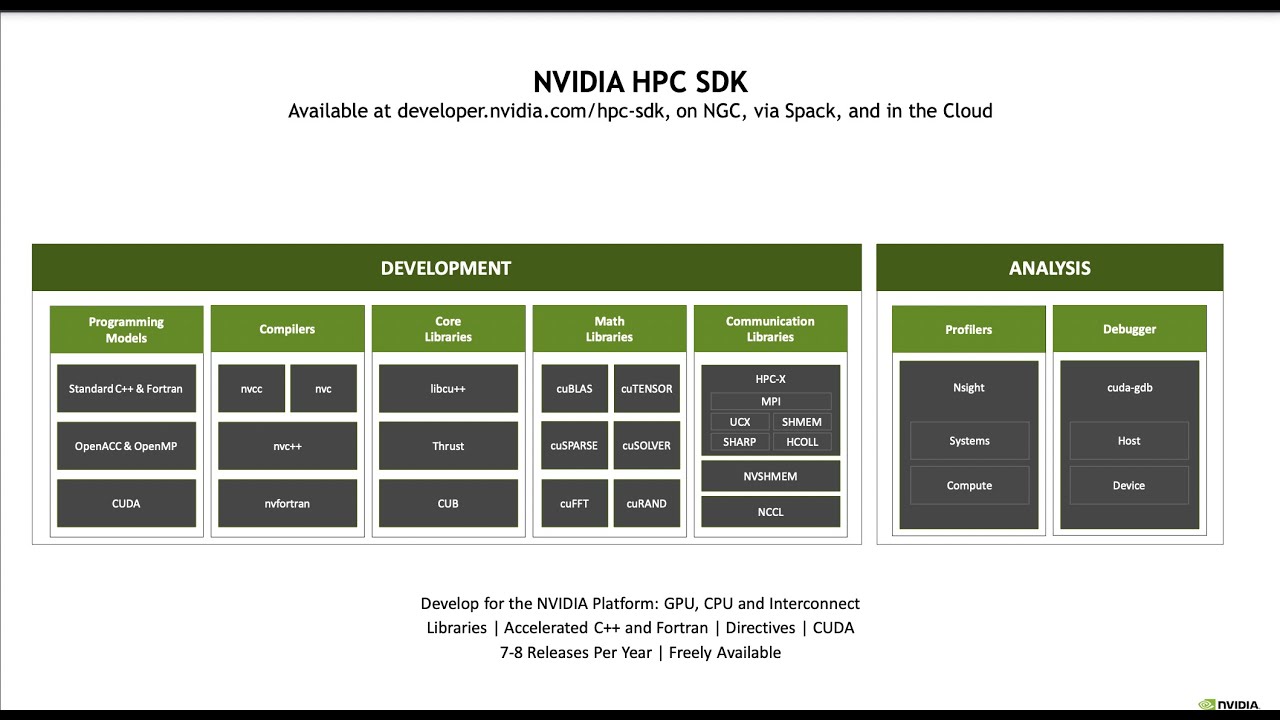Viewport: 1280px width, 720px height.
Task: Click the cuBLAS math library box
Action: click(574, 388)
